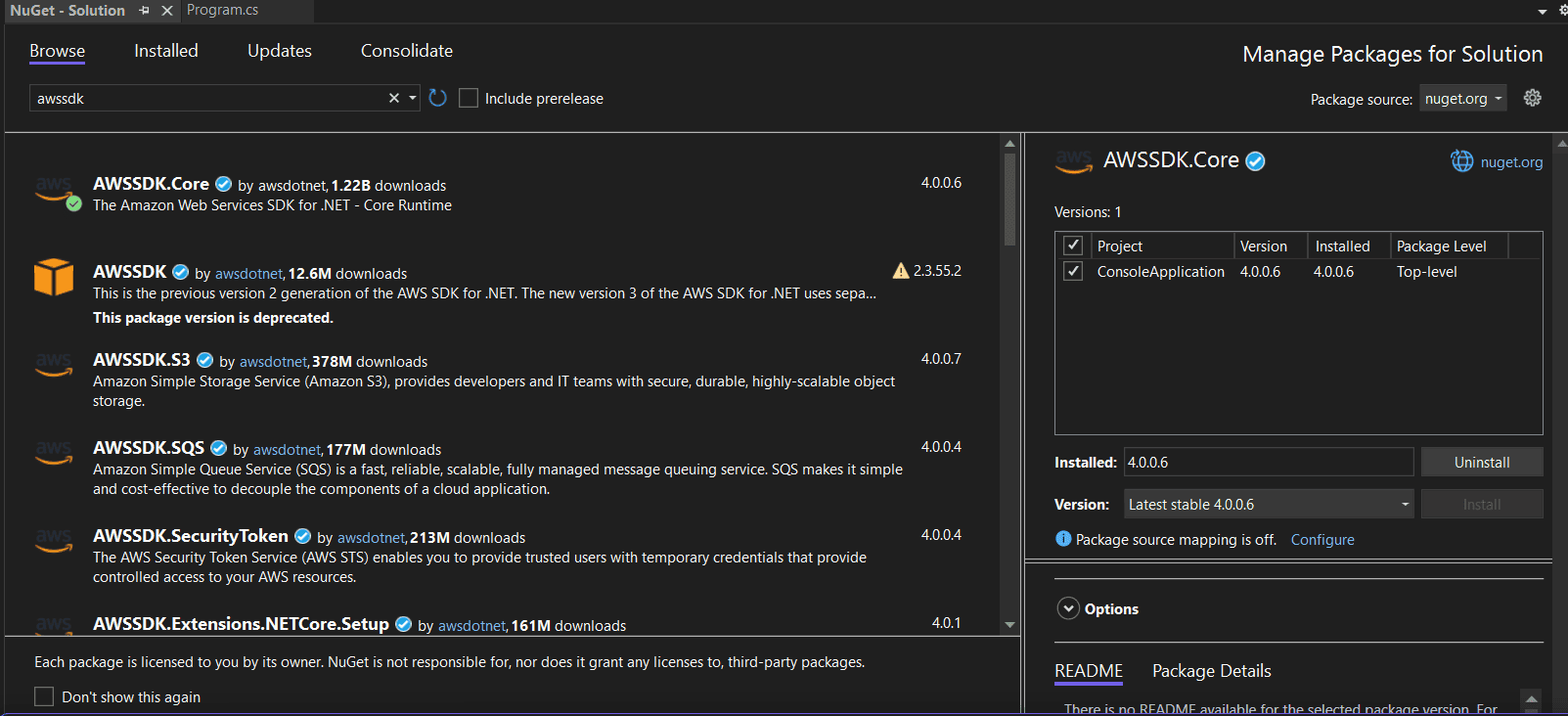Click the package list vertical scrollbar thumb
The height and width of the screenshot is (716, 1568).
point(1009,199)
